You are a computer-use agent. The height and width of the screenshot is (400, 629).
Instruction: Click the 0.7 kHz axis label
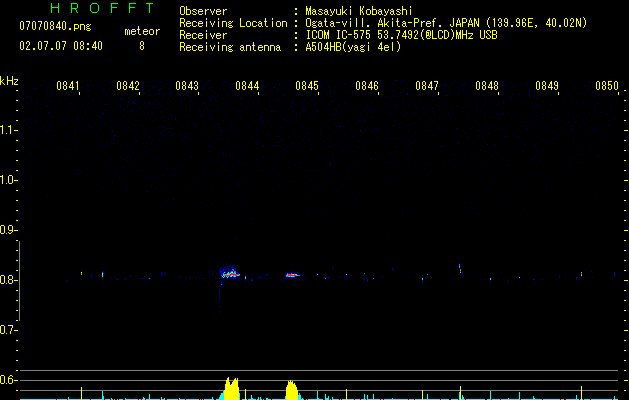[8, 330]
